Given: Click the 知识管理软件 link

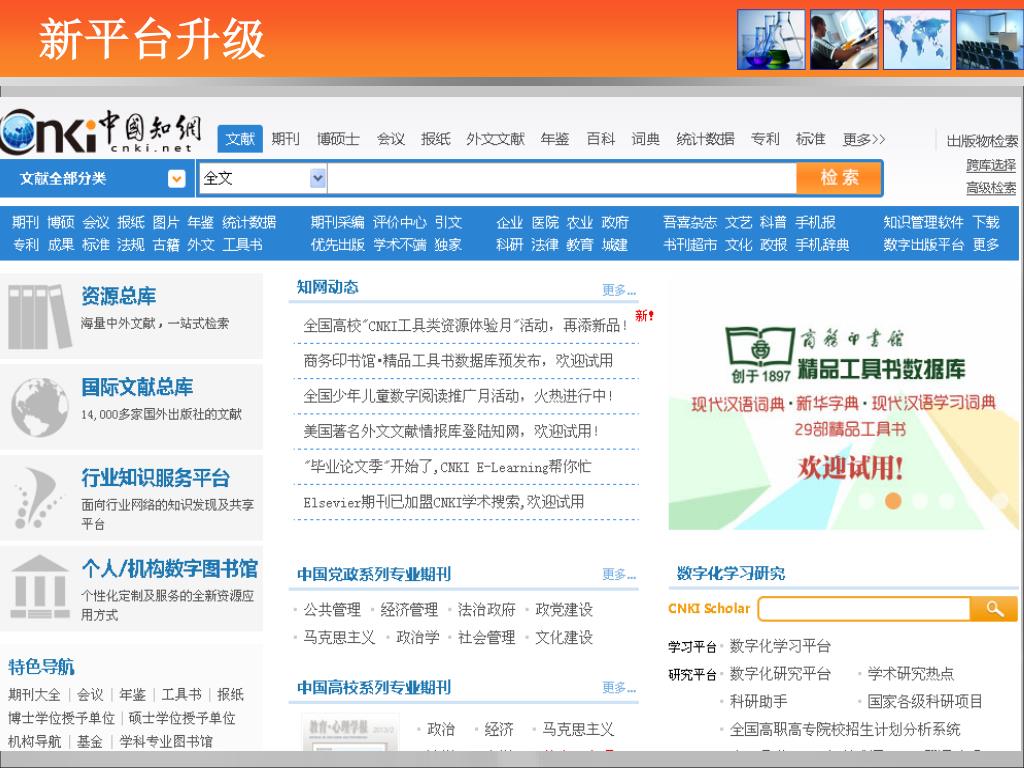Looking at the screenshot, I should tap(923, 222).
